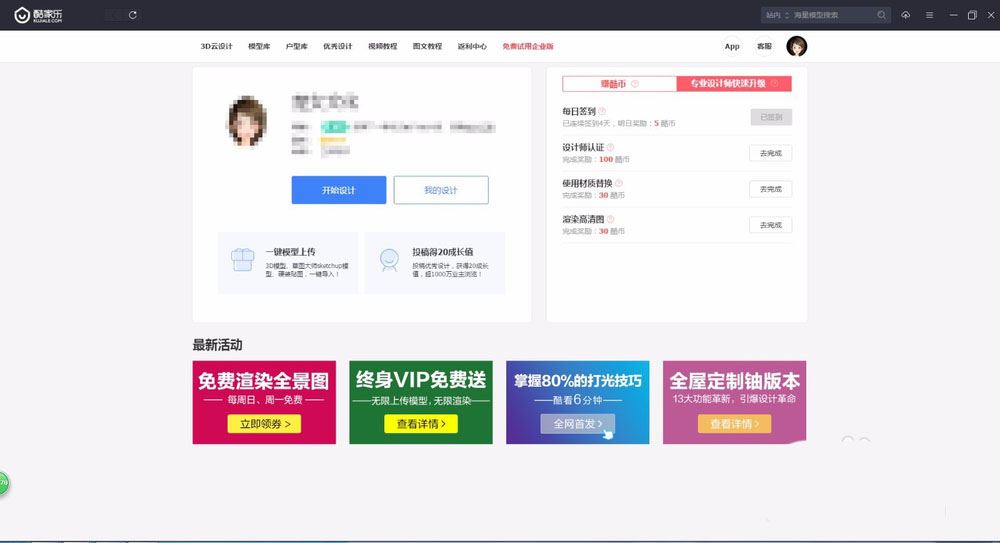1000x543 pixels.
Task: Click the 一键模型上传 box icon
Action: [x=239, y=261]
